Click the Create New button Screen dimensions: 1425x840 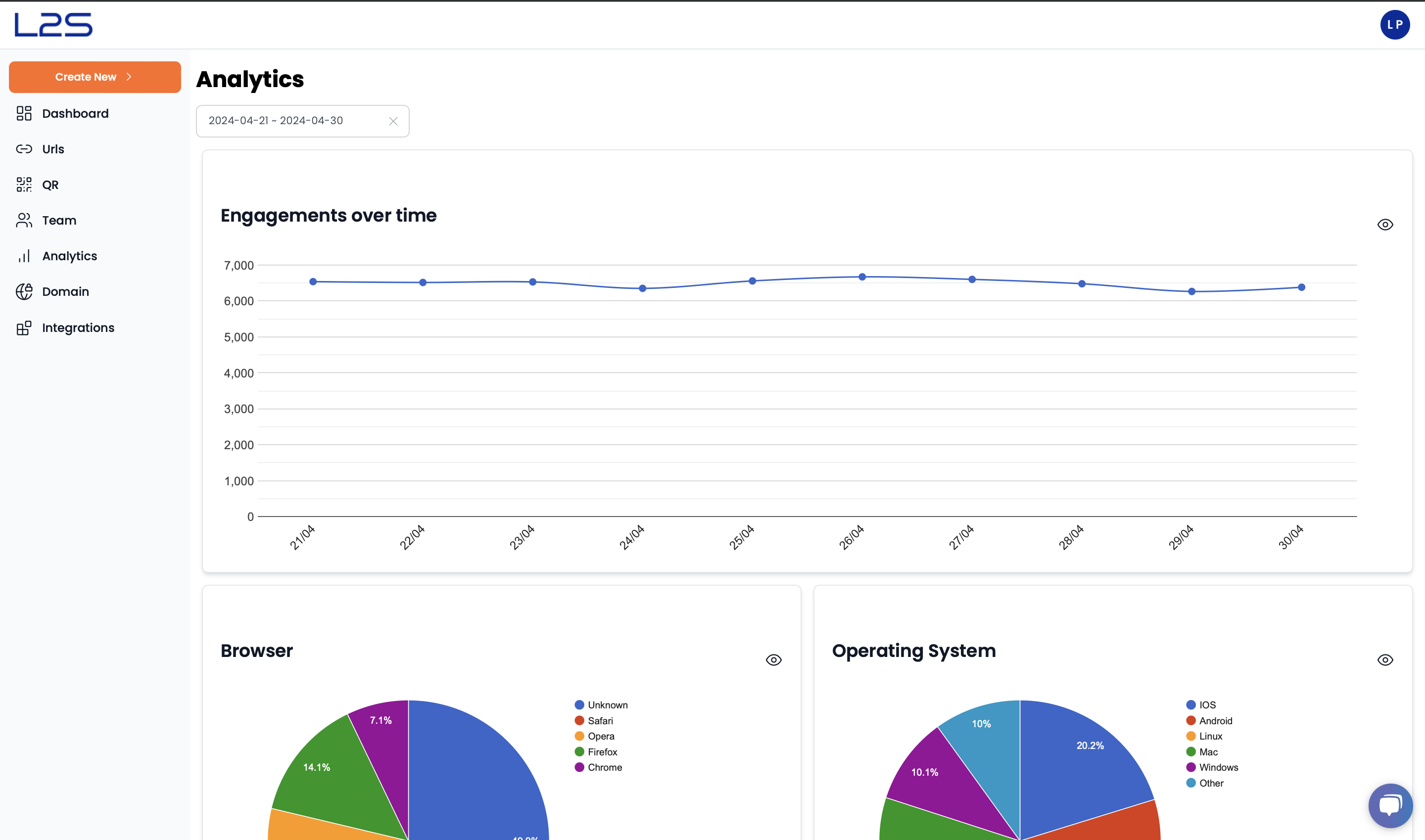point(95,77)
